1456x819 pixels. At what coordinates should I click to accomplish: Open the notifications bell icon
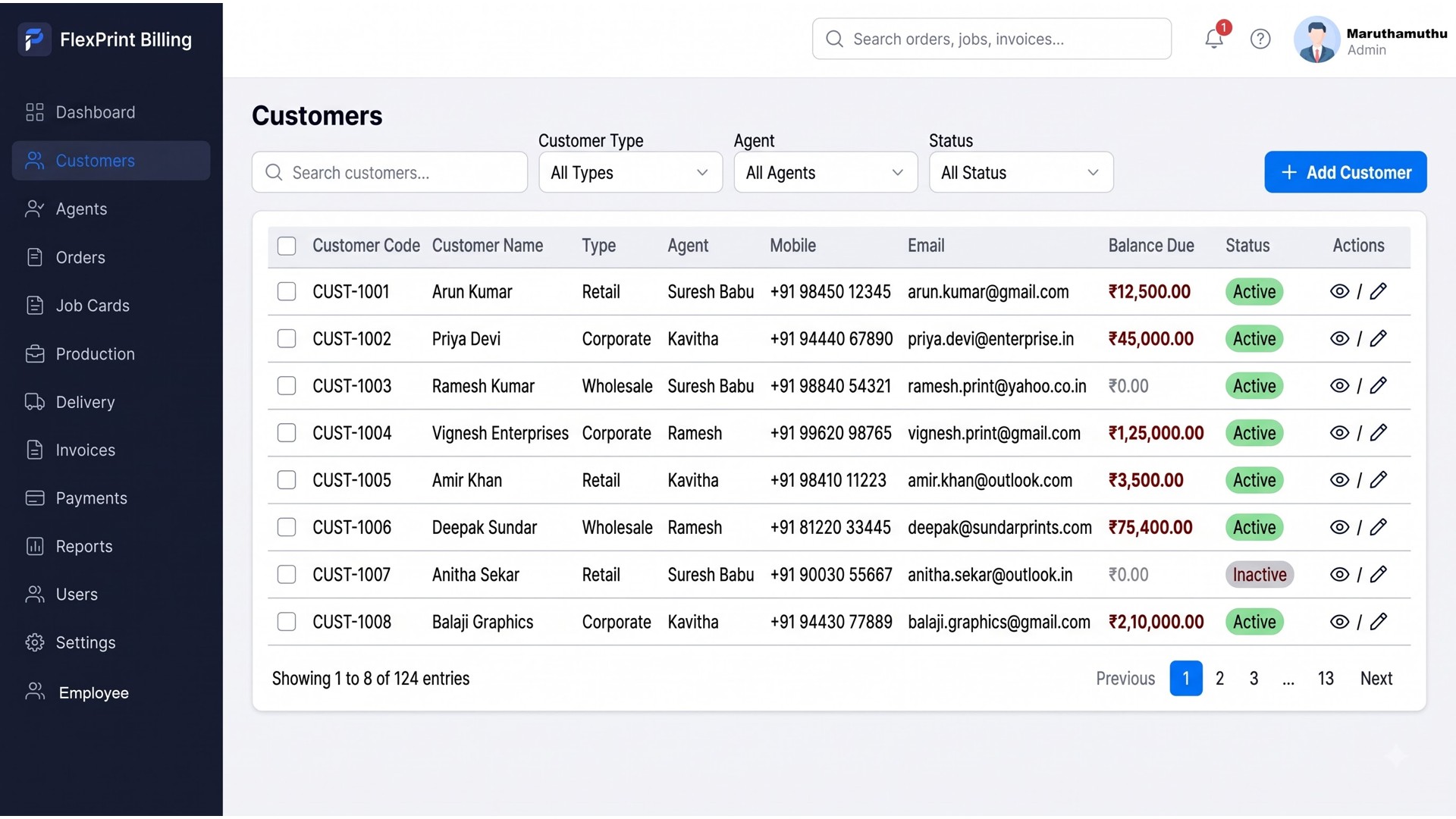tap(1214, 39)
